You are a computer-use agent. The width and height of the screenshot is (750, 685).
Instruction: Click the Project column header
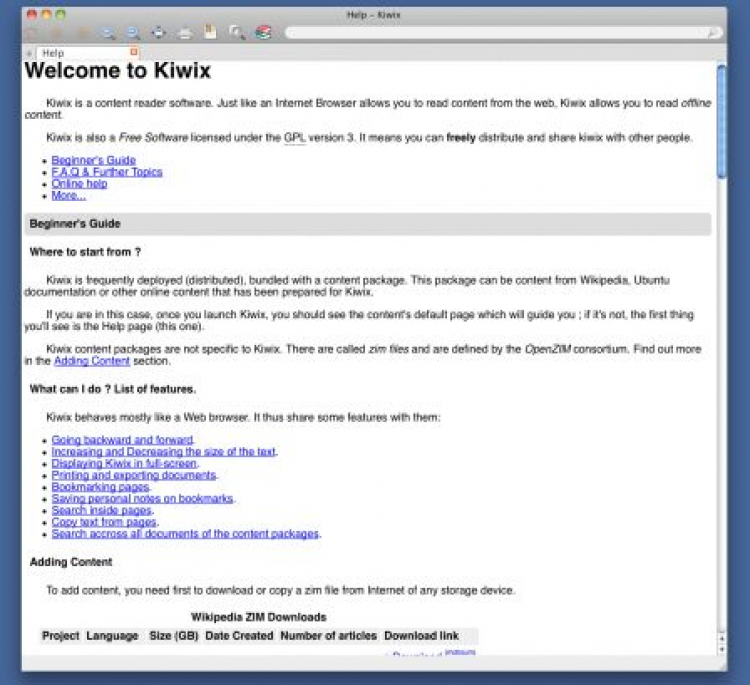[61, 636]
